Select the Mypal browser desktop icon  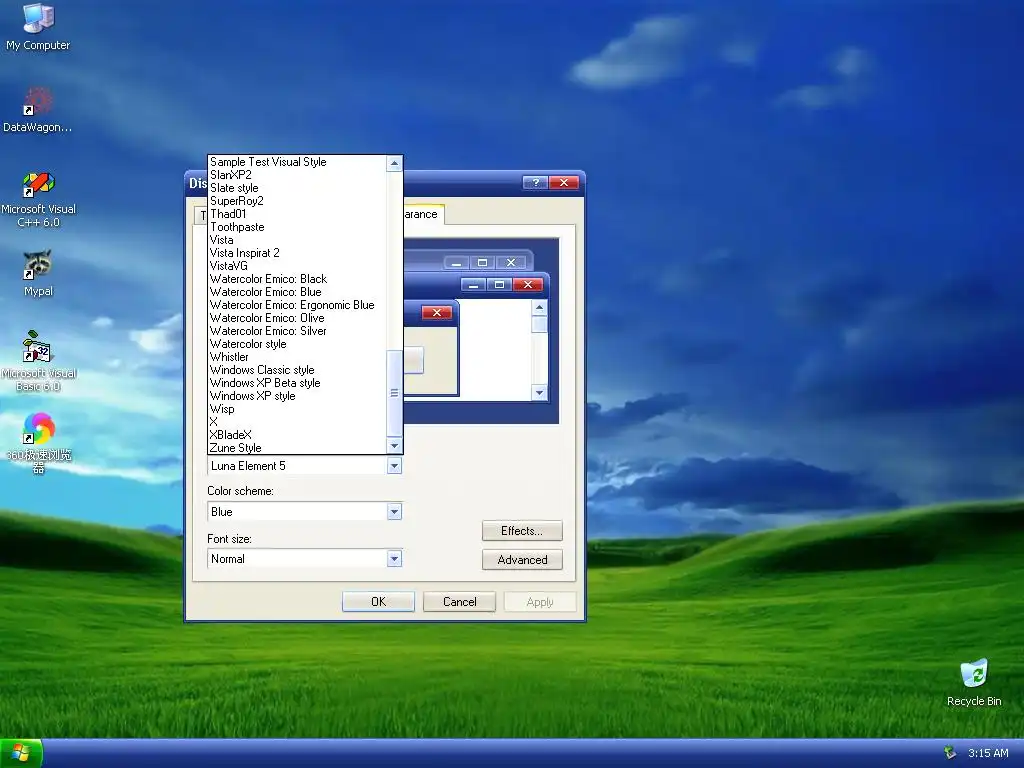[x=38, y=273]
